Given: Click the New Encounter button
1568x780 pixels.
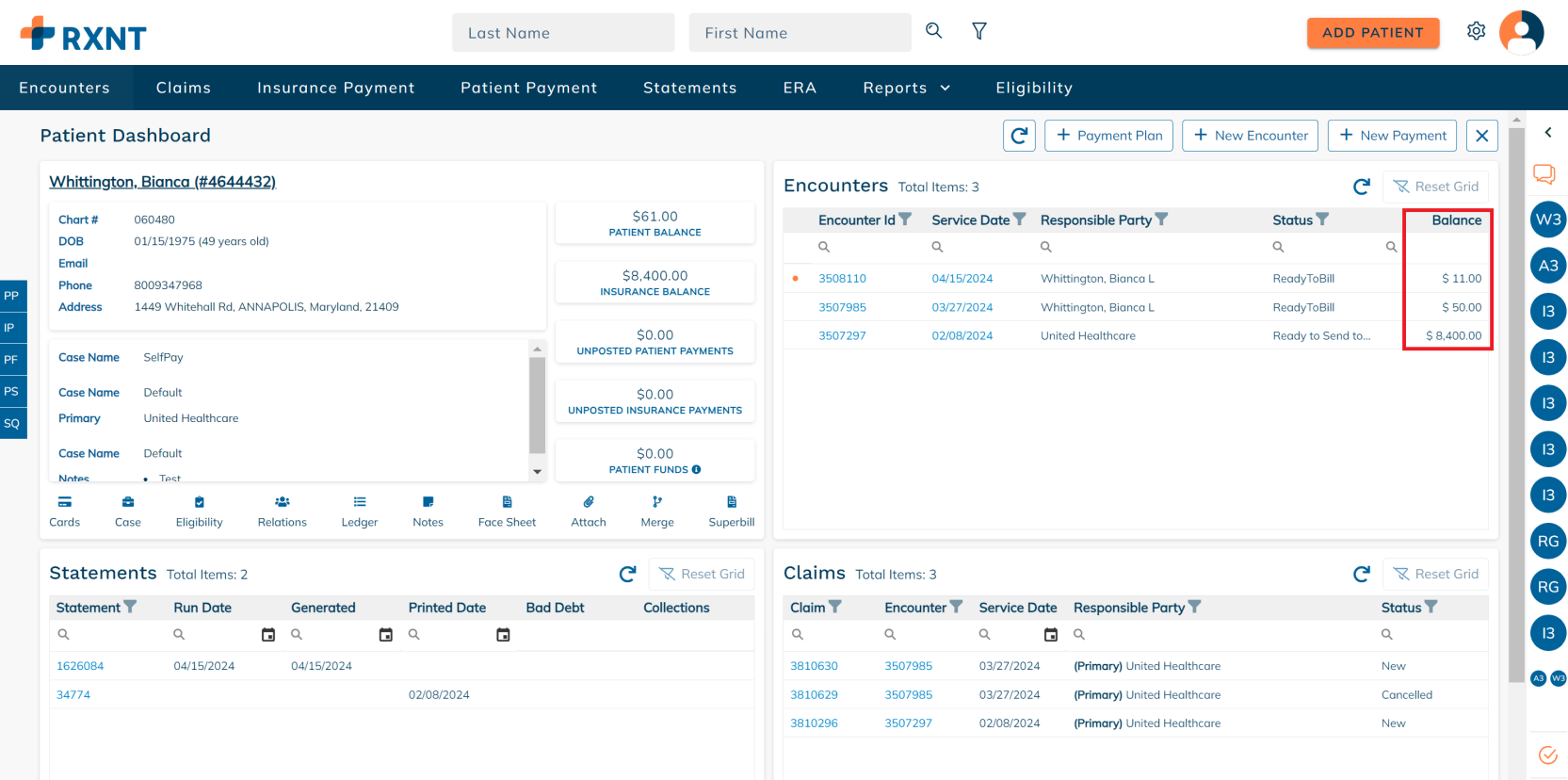Looking at the screenshot, I should click(x=1250, y=136).
